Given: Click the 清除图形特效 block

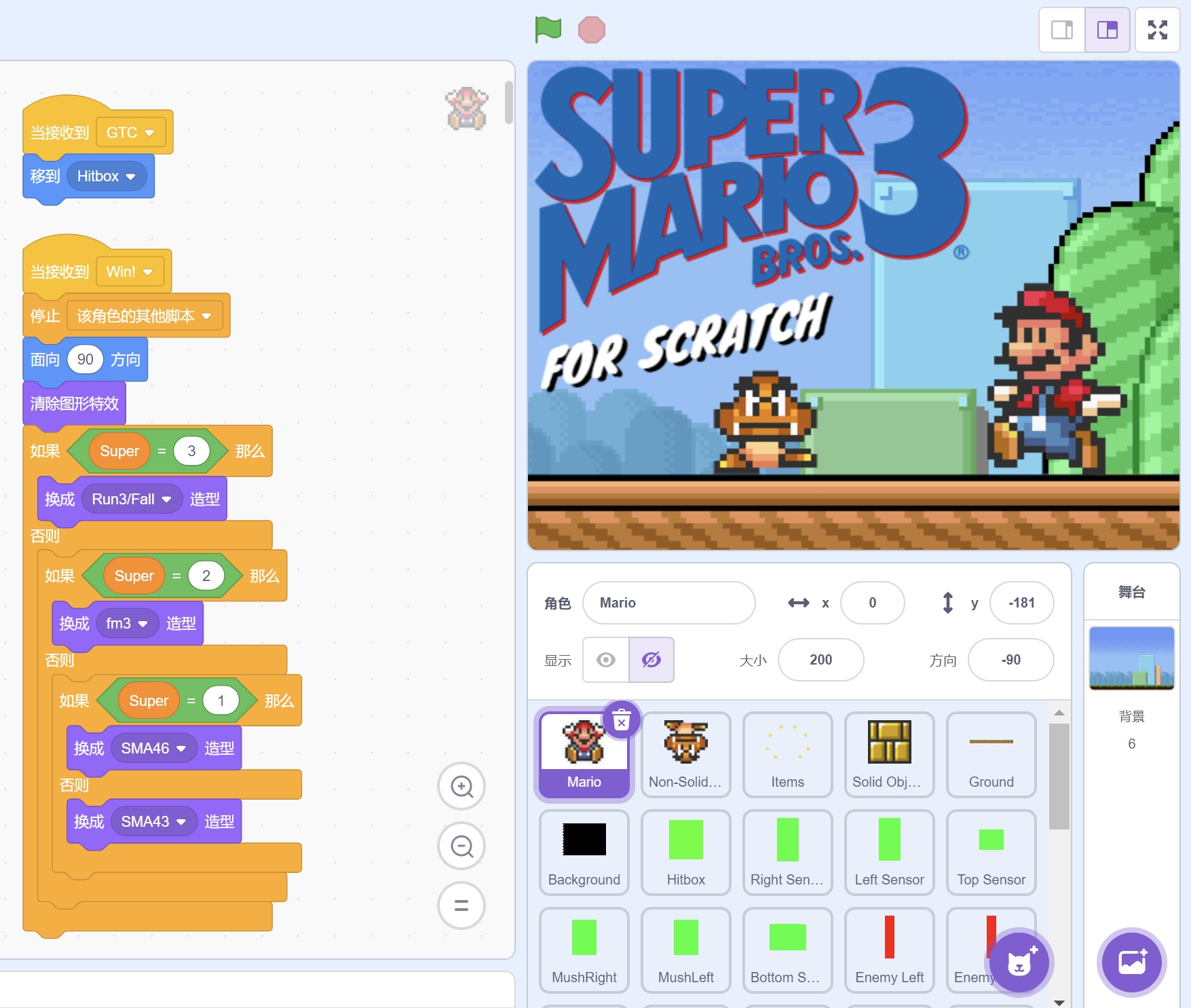Looking at the screenshot, I should pyautogui.click(x=75, y=403).
